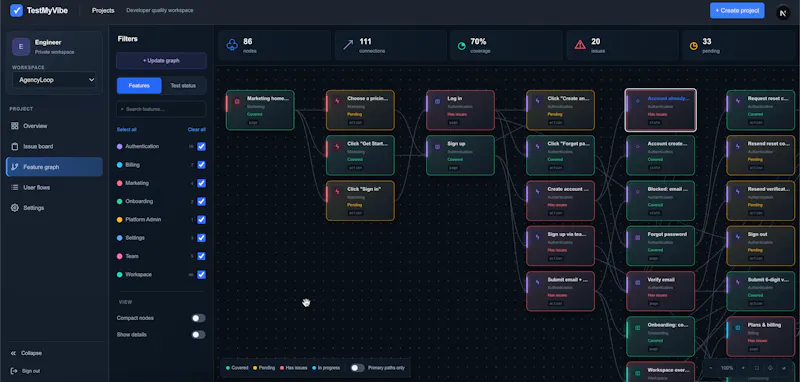Image resolution: width=800 pixels, height=382 pixels.
Task: Open the User flows page
Action: click(x=54, y=187)
